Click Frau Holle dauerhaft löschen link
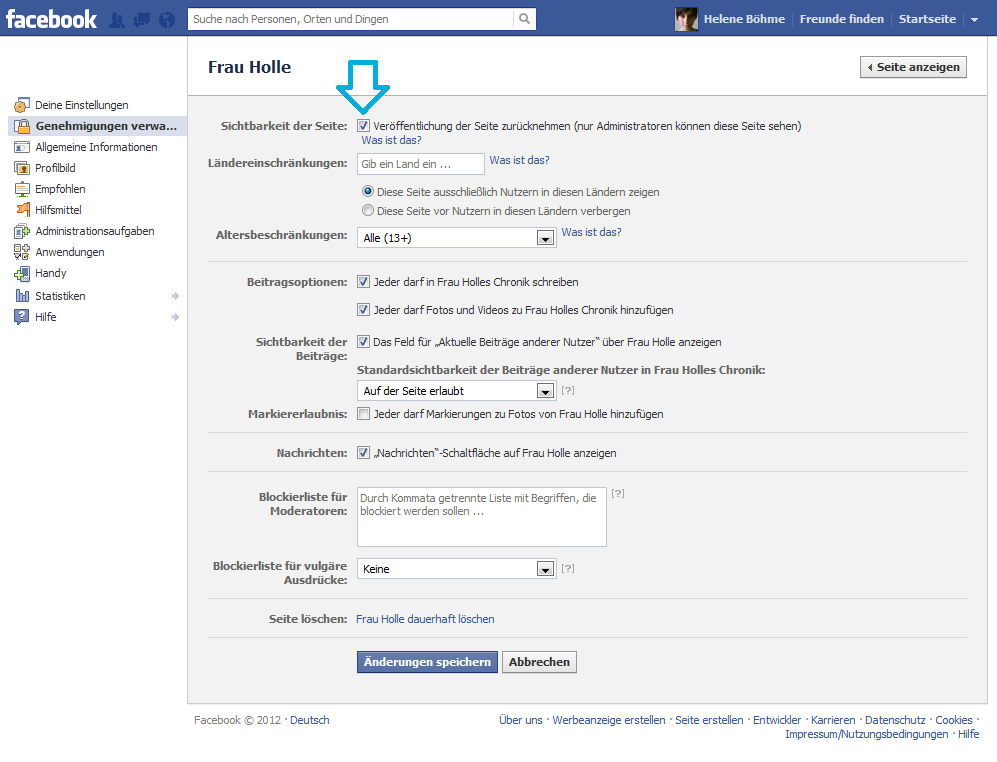Viewport: 997px width, 762px height. (425, 619)
